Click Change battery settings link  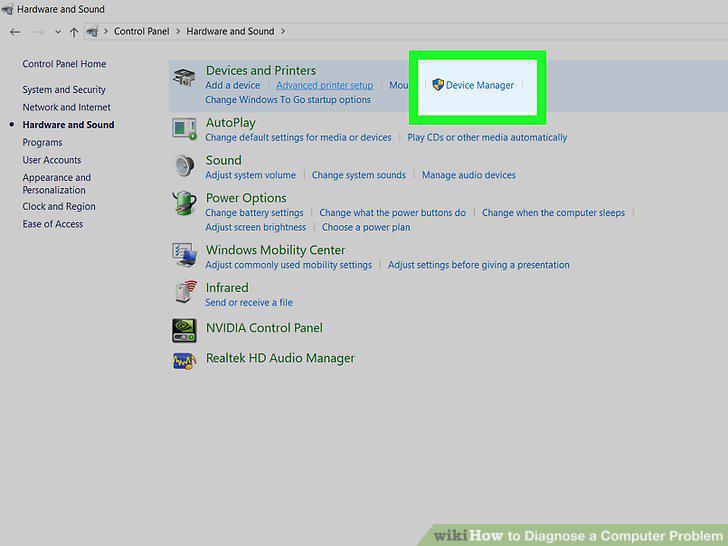pos(254,213)
